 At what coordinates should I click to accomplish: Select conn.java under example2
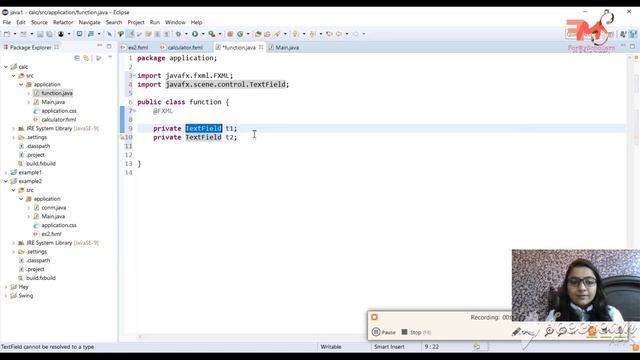pos(53,208)
